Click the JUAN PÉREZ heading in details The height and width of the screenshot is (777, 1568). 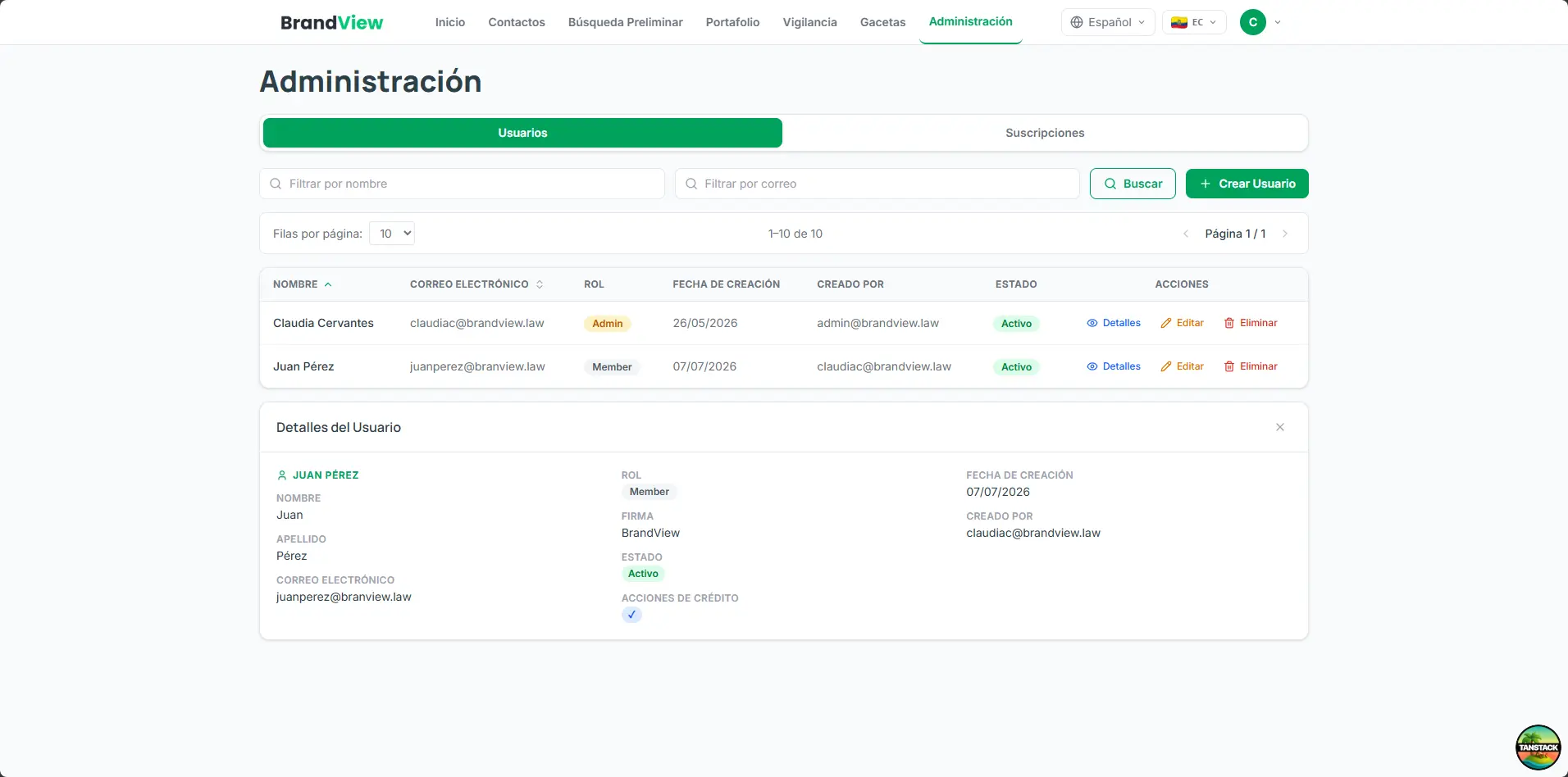click(x=326, y=475)
